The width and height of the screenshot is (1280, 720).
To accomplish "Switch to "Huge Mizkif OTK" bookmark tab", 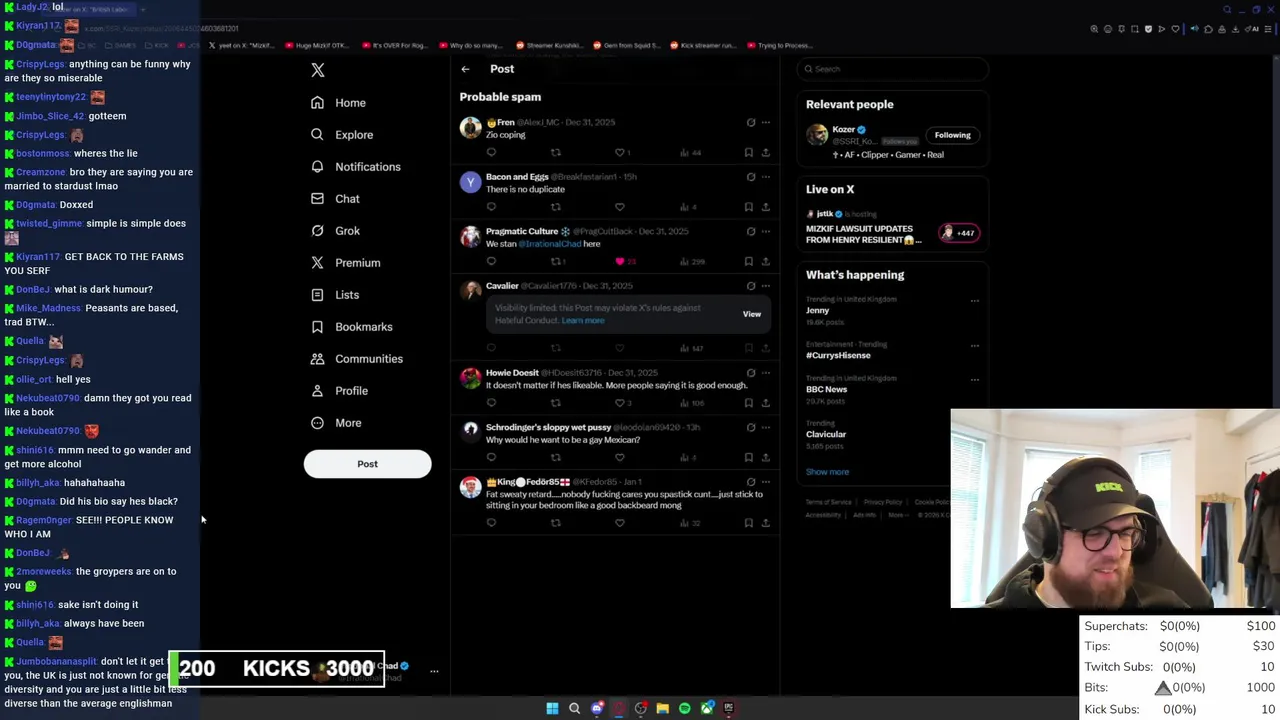I will coord(317,46).
